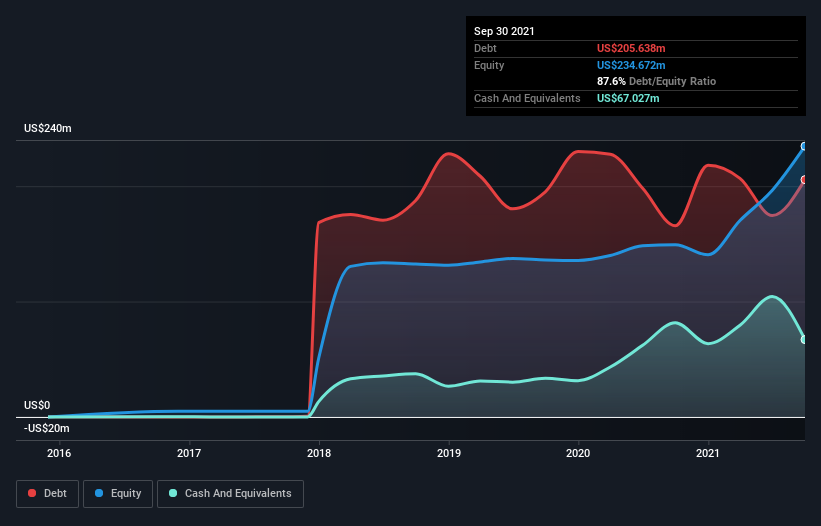Viewport: 821px width, 526px height.
Task: Click the US$234.672m equity value
Action: (631, 65)
